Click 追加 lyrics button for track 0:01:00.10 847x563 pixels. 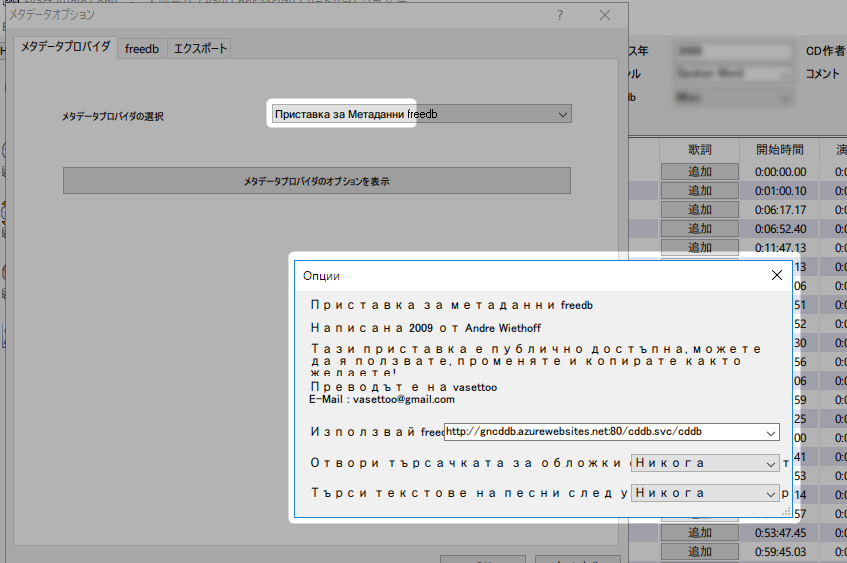pos(700,191)
